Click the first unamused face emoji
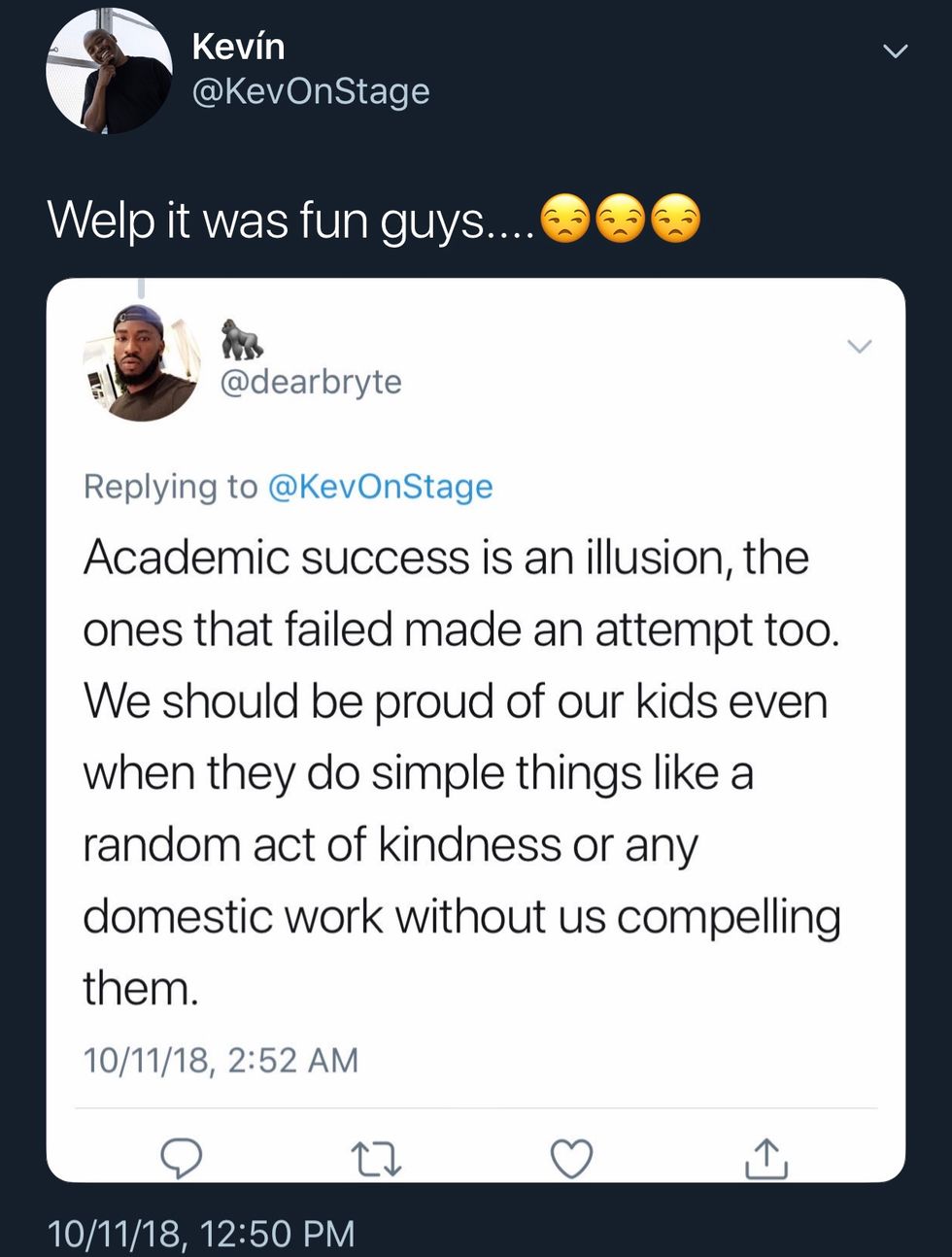 pyautogui.click(x=564, y=219)
